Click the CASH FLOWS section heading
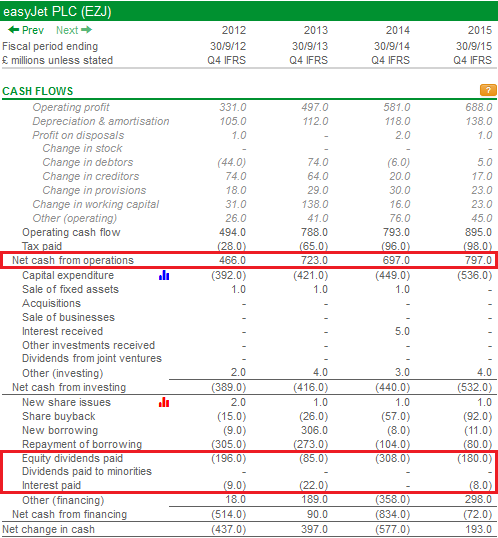This screenshot has width=498, height=538. click(x=38, y=91)
